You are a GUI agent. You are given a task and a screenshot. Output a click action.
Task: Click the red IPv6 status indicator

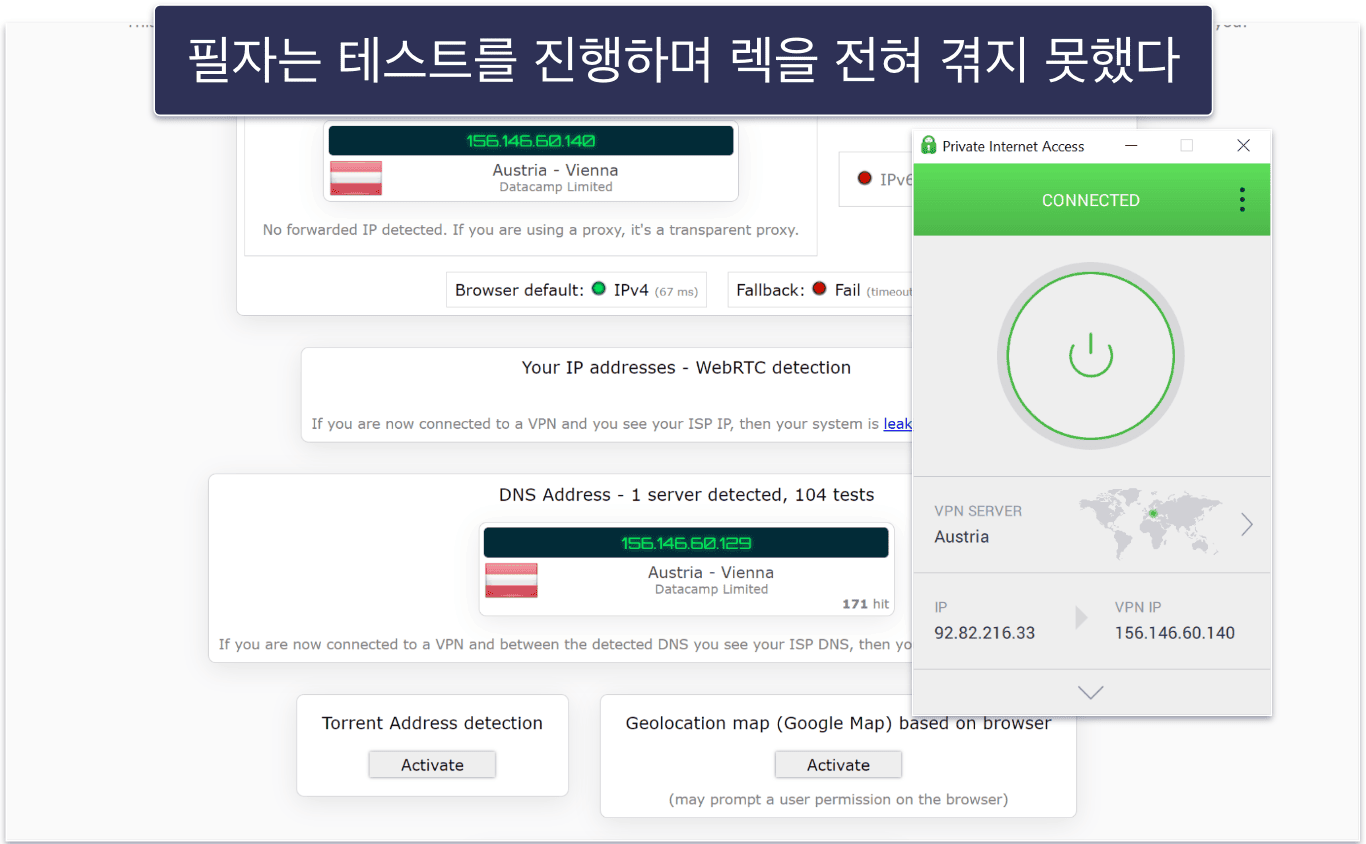864,179
